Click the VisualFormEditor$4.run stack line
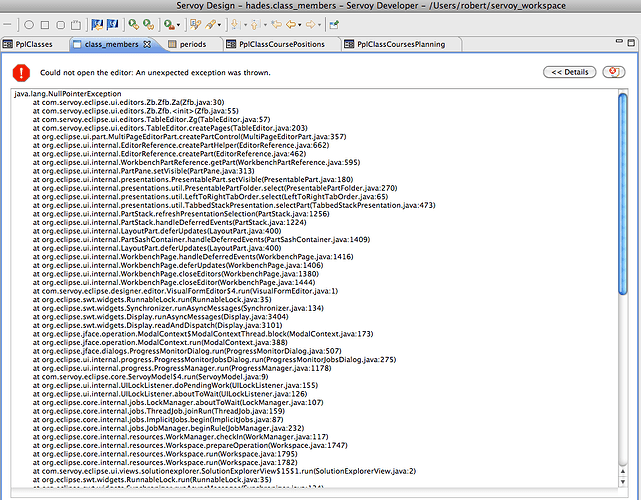The height and width of the screenshot is (500, 641). (185, 291)
